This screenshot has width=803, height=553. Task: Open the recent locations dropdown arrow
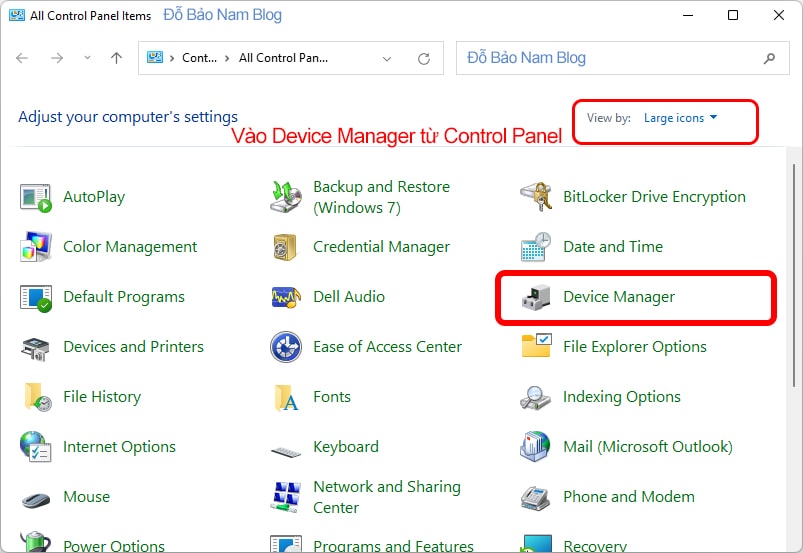(88, 58)
